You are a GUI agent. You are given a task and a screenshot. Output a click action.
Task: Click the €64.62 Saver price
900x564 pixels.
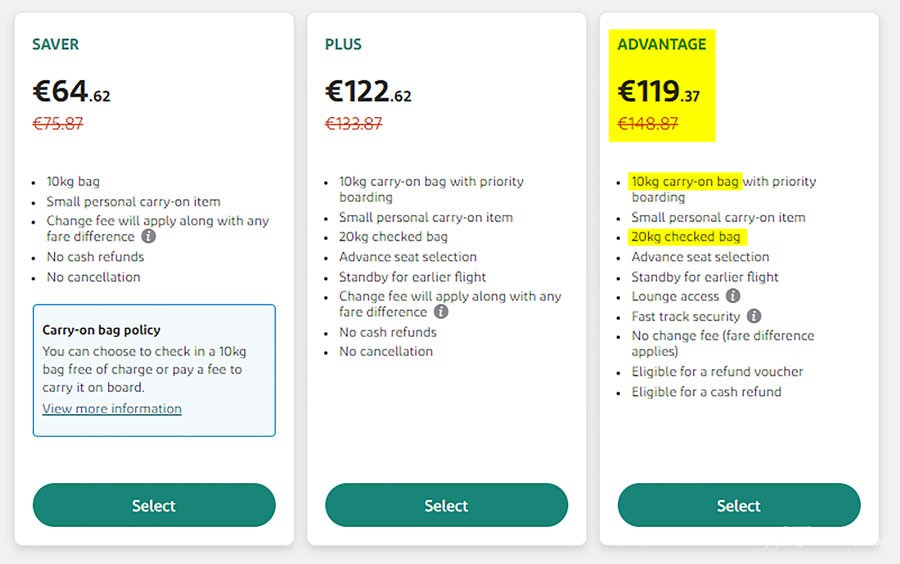(x=71, y=92)
